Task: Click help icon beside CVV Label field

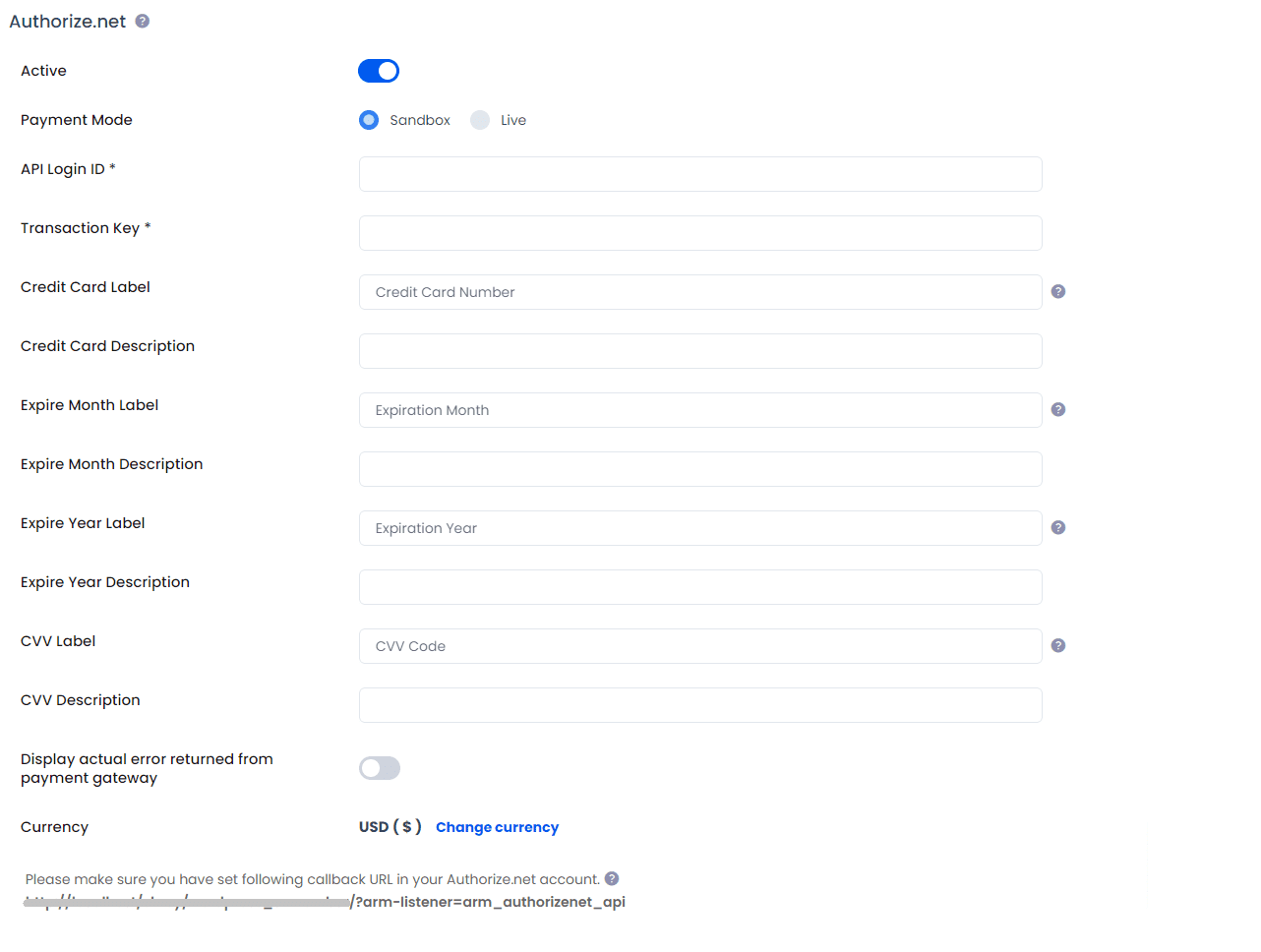Action: [x=1058, y=645]
